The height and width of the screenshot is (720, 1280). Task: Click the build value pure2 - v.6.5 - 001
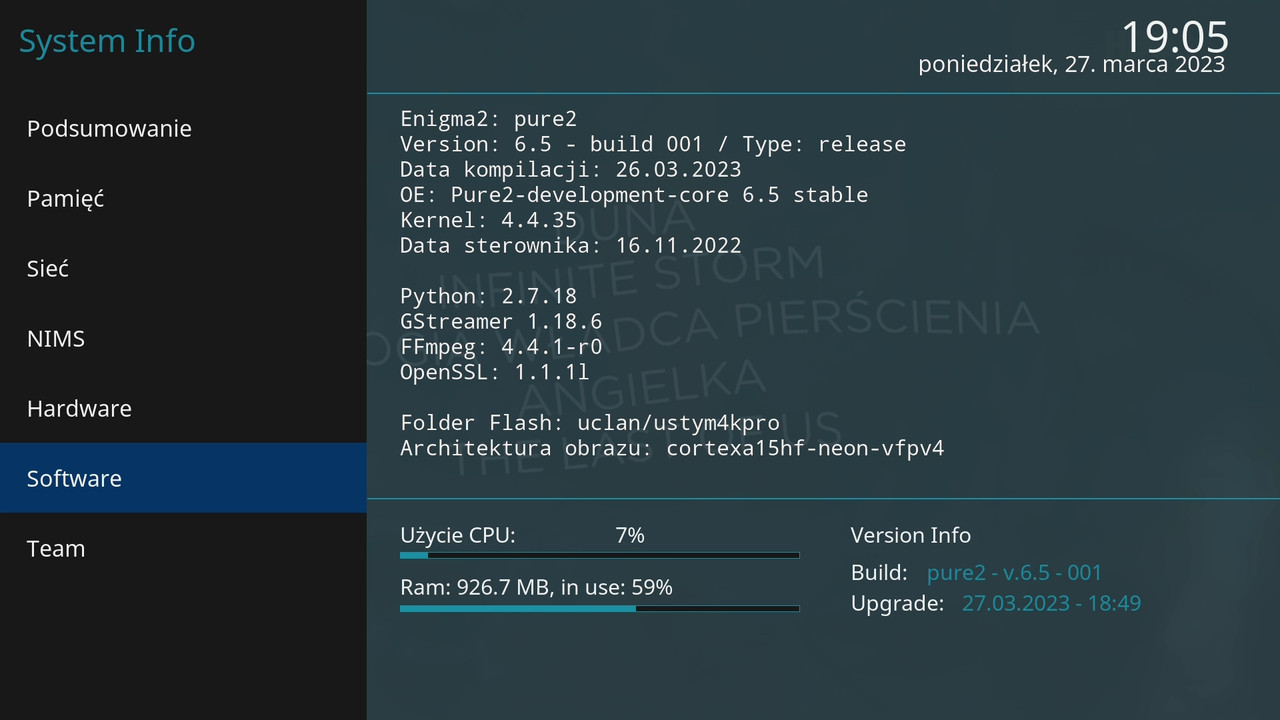(x=1014, y=573)
